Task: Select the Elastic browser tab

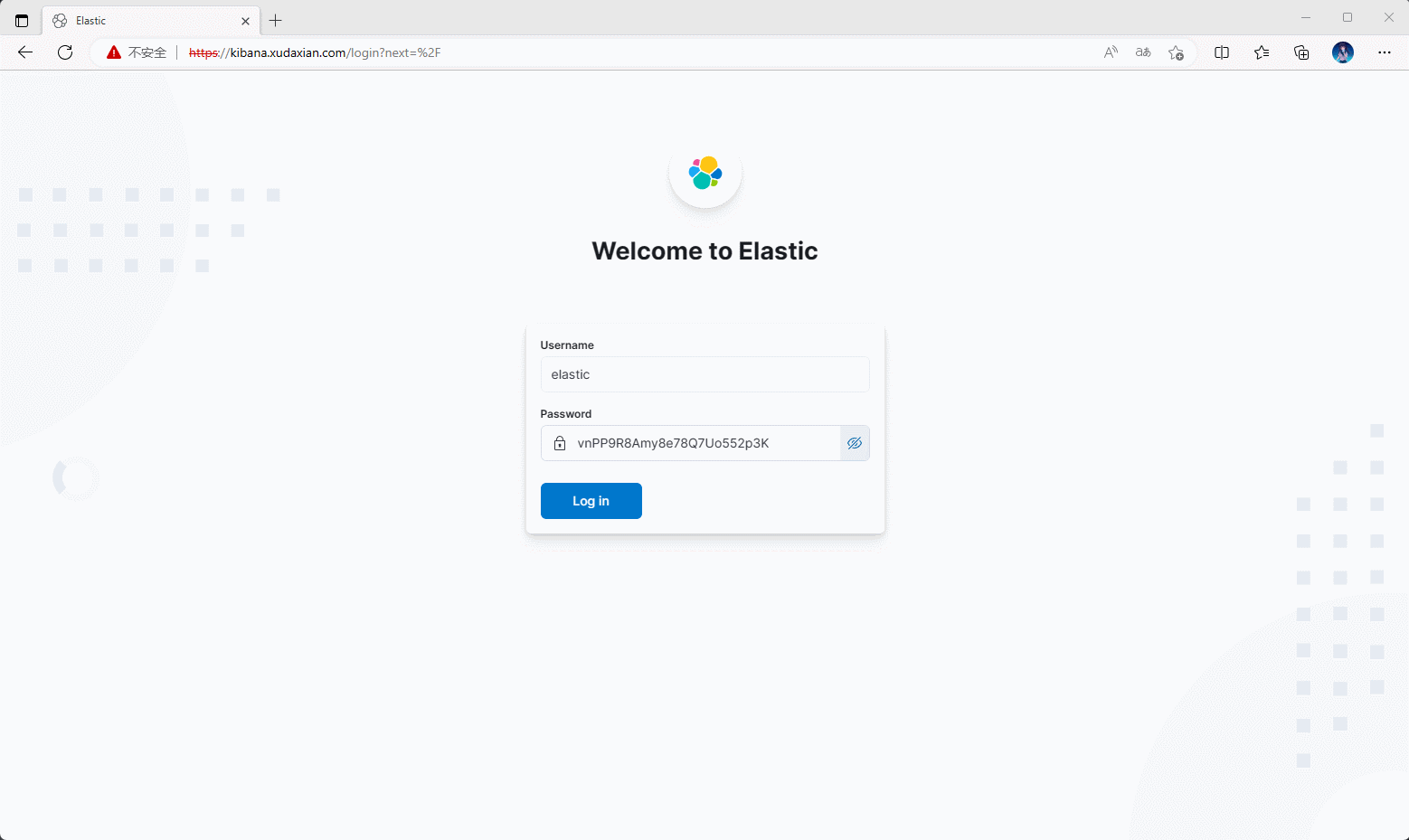Action: tap(151, 20)
